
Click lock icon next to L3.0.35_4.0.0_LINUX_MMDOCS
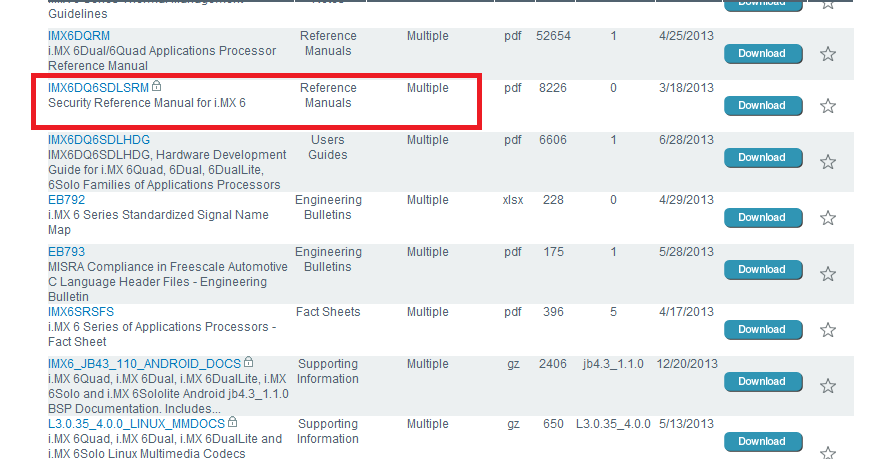232,424
